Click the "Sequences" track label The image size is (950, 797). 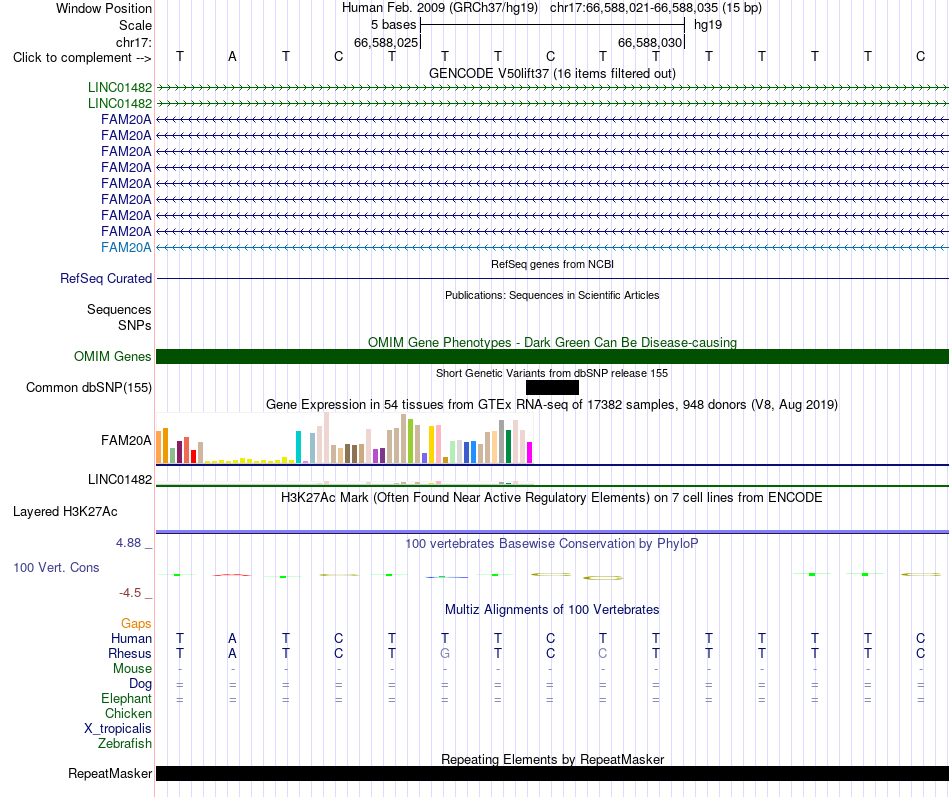[119, 310]
